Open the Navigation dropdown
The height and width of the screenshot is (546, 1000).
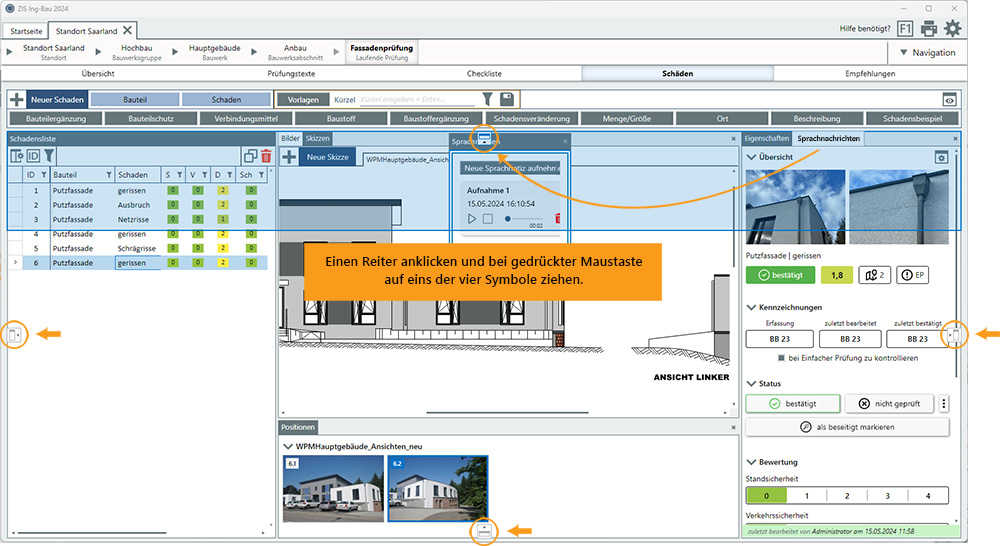pos(926,53)
